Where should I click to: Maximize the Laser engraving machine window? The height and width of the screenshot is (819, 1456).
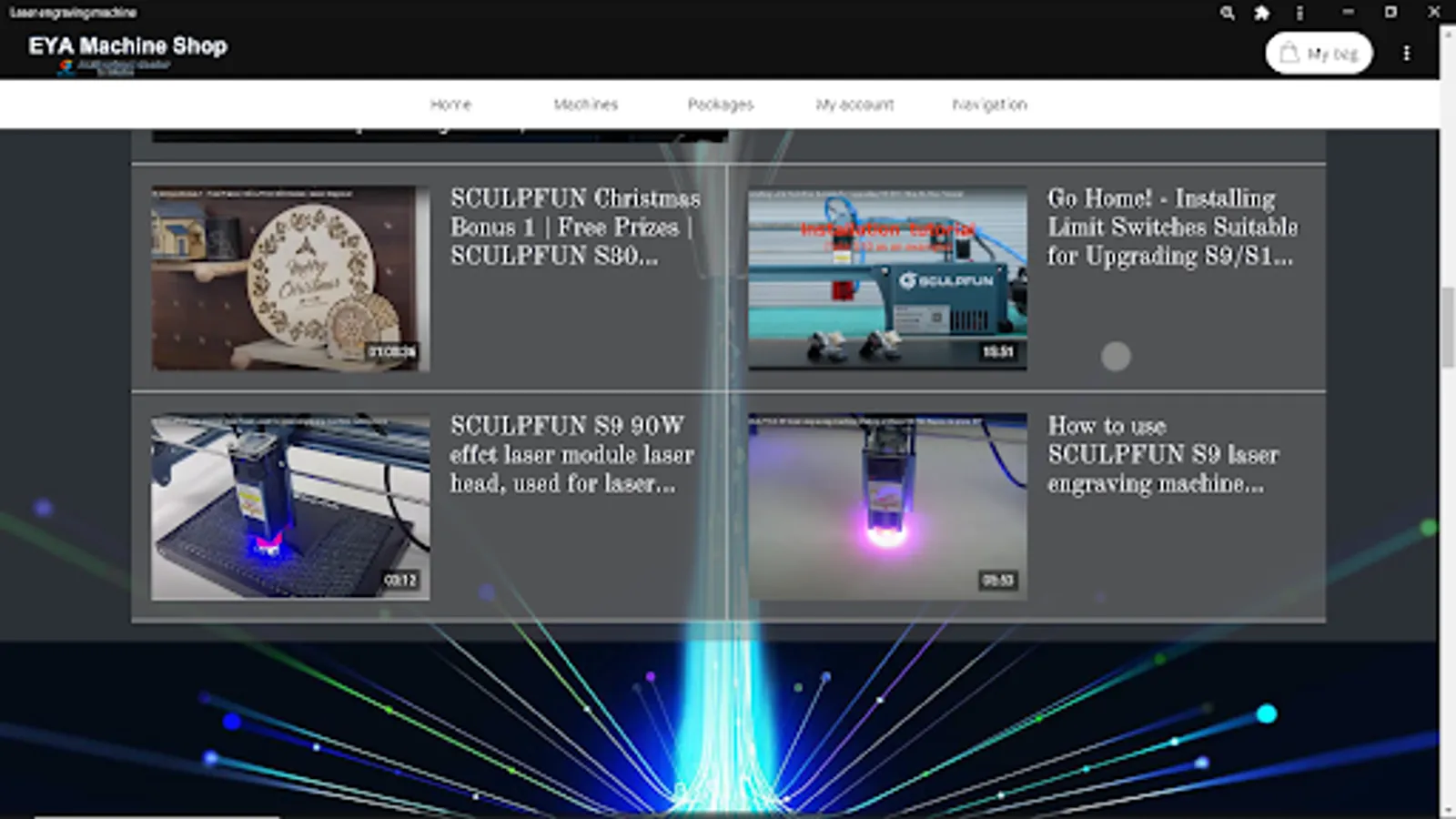[1390, 13]
